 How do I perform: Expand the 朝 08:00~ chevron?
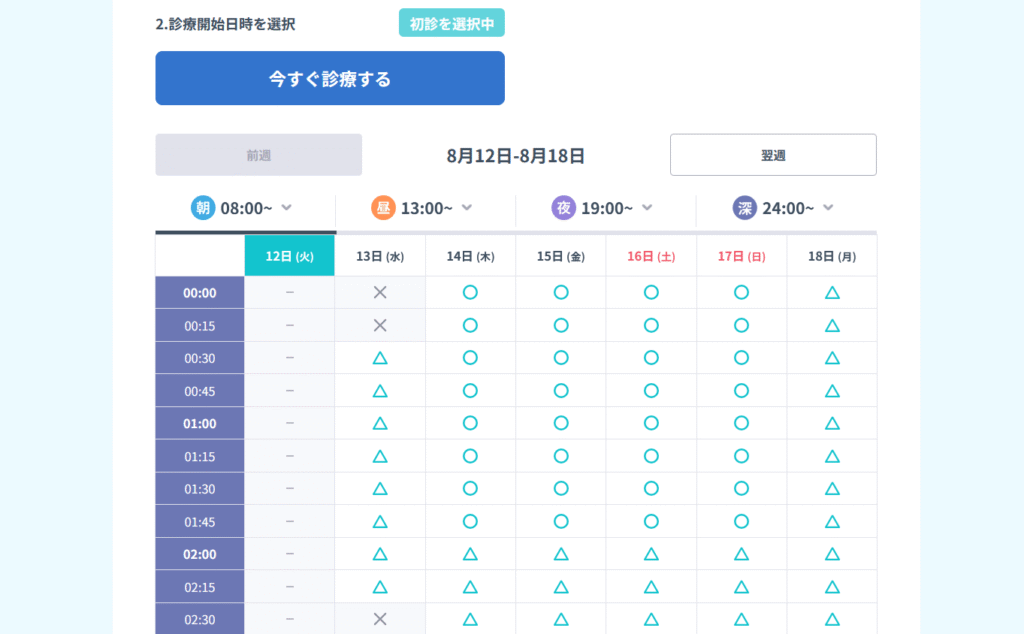287,208
